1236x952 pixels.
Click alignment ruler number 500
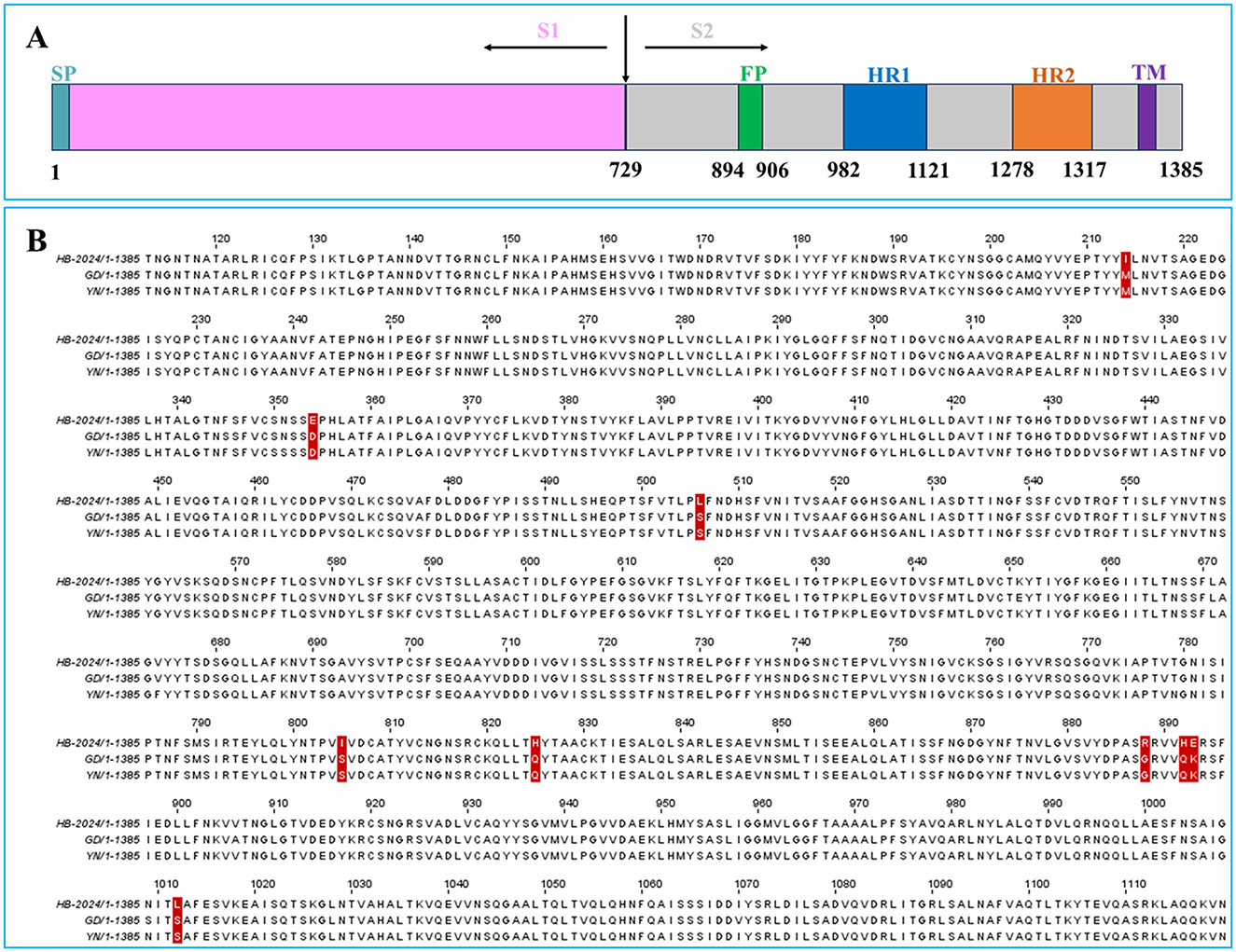[x=646, y=481]
